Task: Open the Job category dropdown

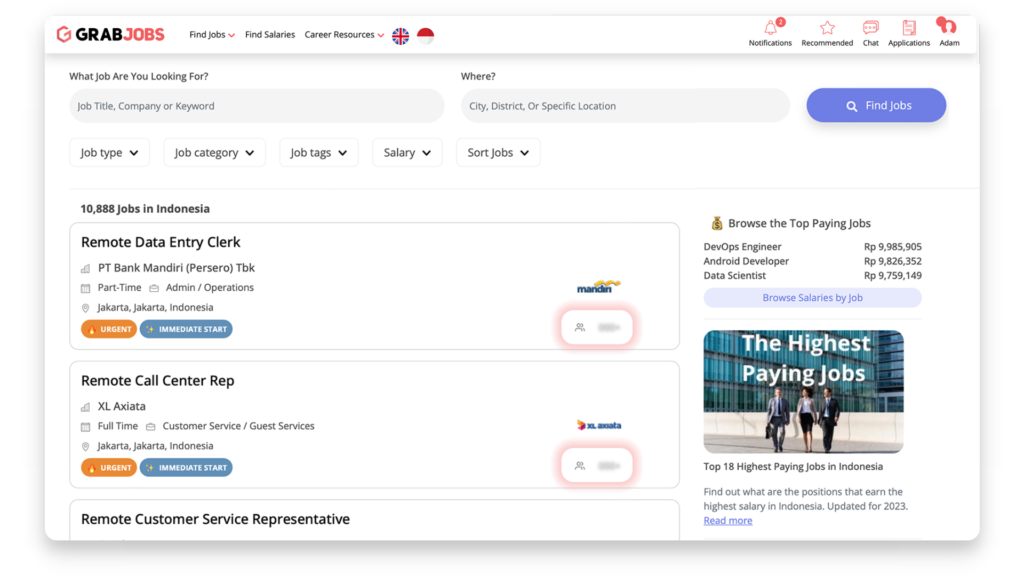Action: click(214, 152)
